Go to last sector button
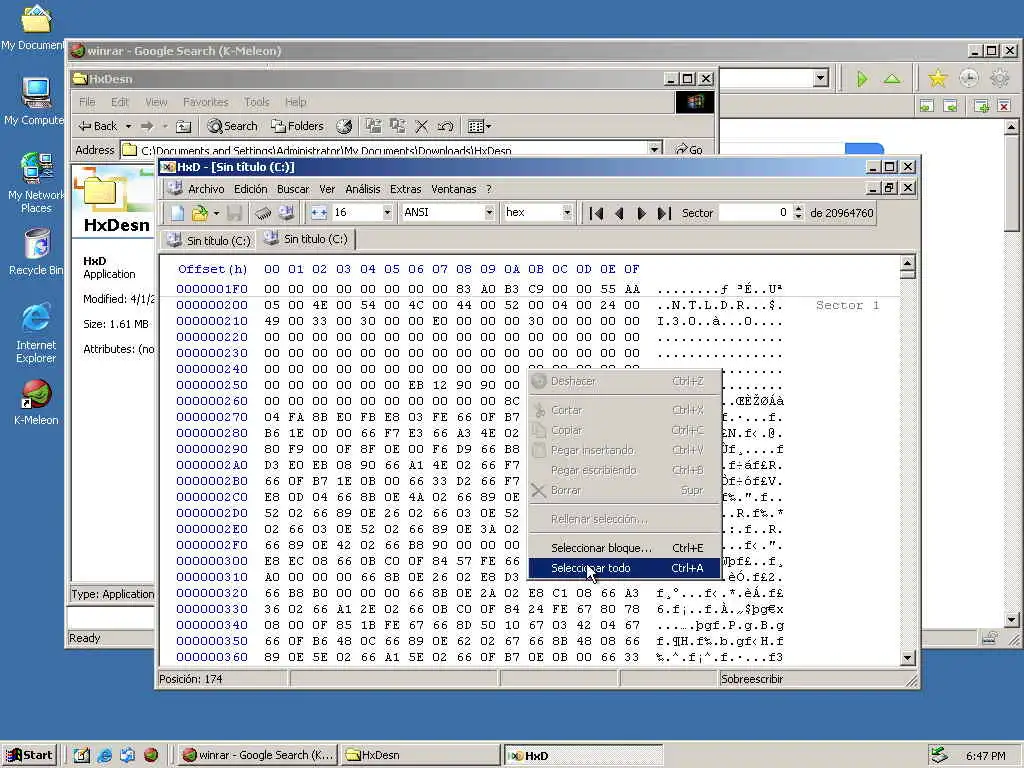 [664, 214]
